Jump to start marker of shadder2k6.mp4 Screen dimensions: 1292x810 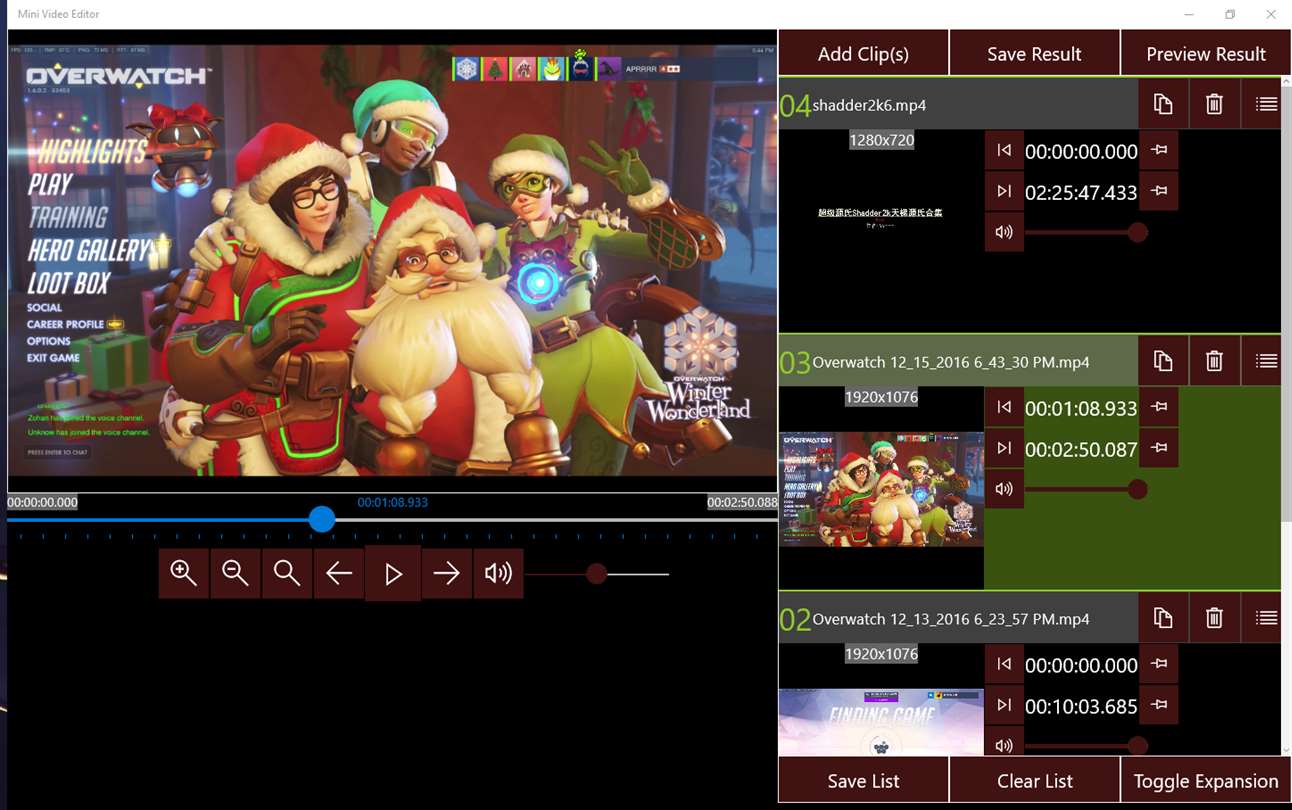pos(1004,150)
